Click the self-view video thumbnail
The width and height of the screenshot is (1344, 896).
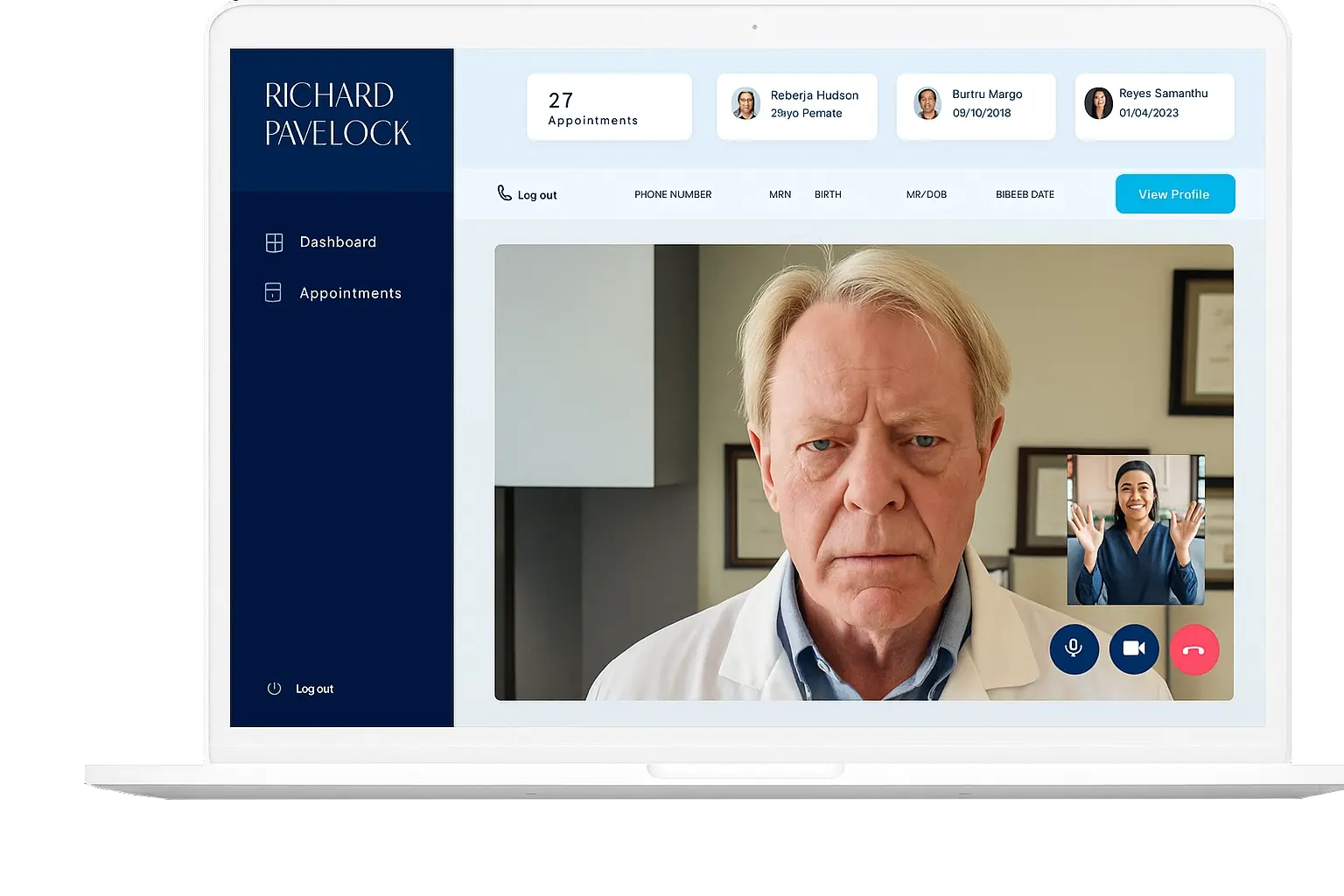pos(1136,529)
